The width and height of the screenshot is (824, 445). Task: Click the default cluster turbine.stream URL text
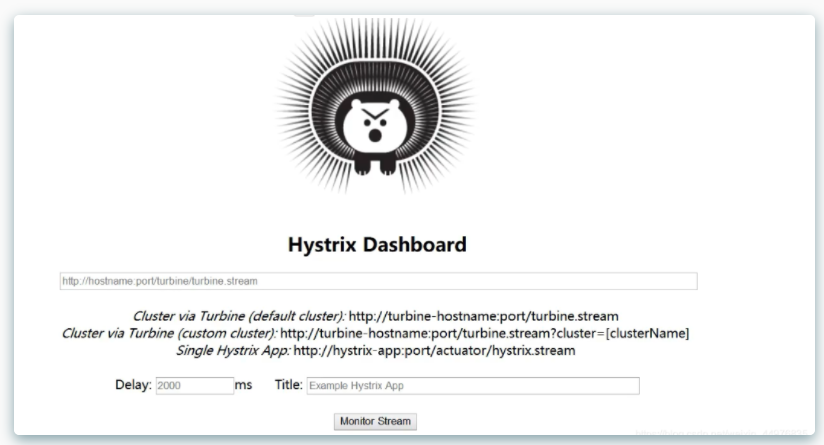pyautogui.click(x=483, y=316)
